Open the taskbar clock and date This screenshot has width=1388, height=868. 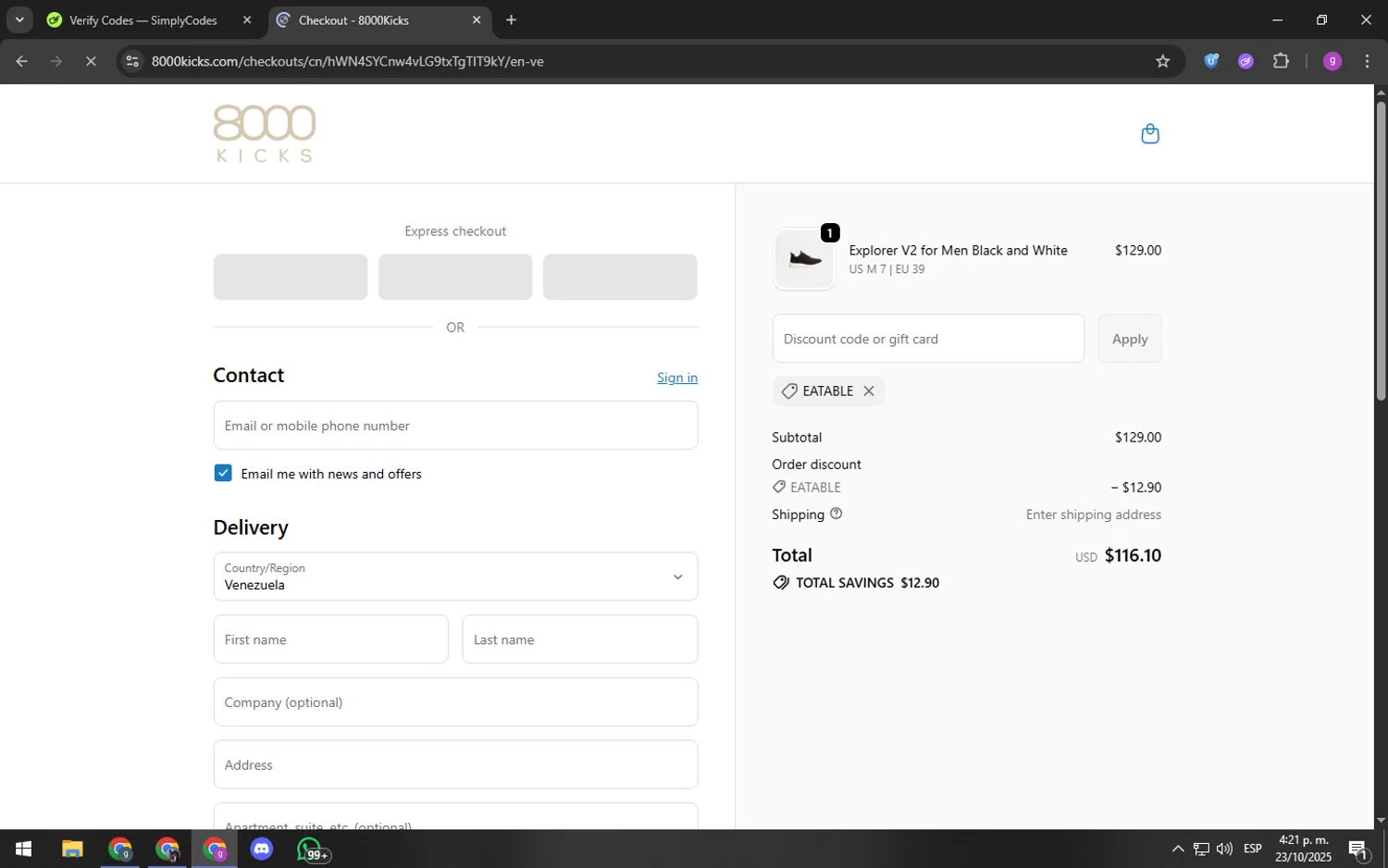(1304, 849)
